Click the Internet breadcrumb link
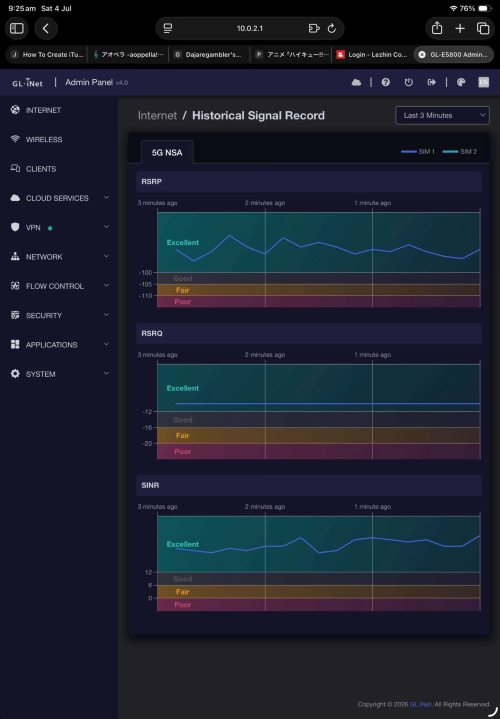This screenshot has width=500, height=719. point(157,116)
